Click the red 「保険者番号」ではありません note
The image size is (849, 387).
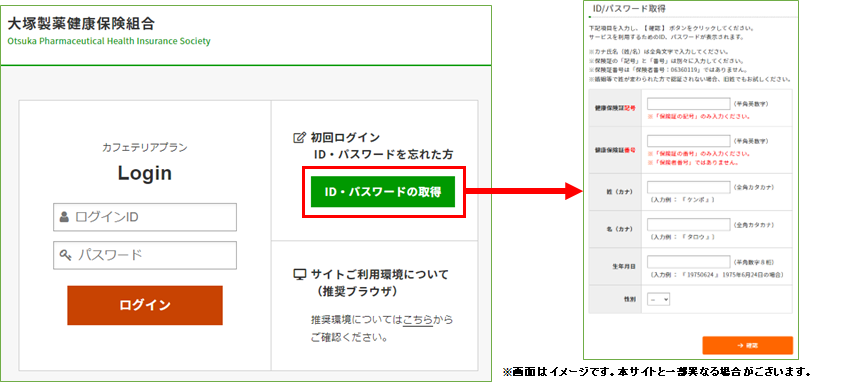click(693, 162)
